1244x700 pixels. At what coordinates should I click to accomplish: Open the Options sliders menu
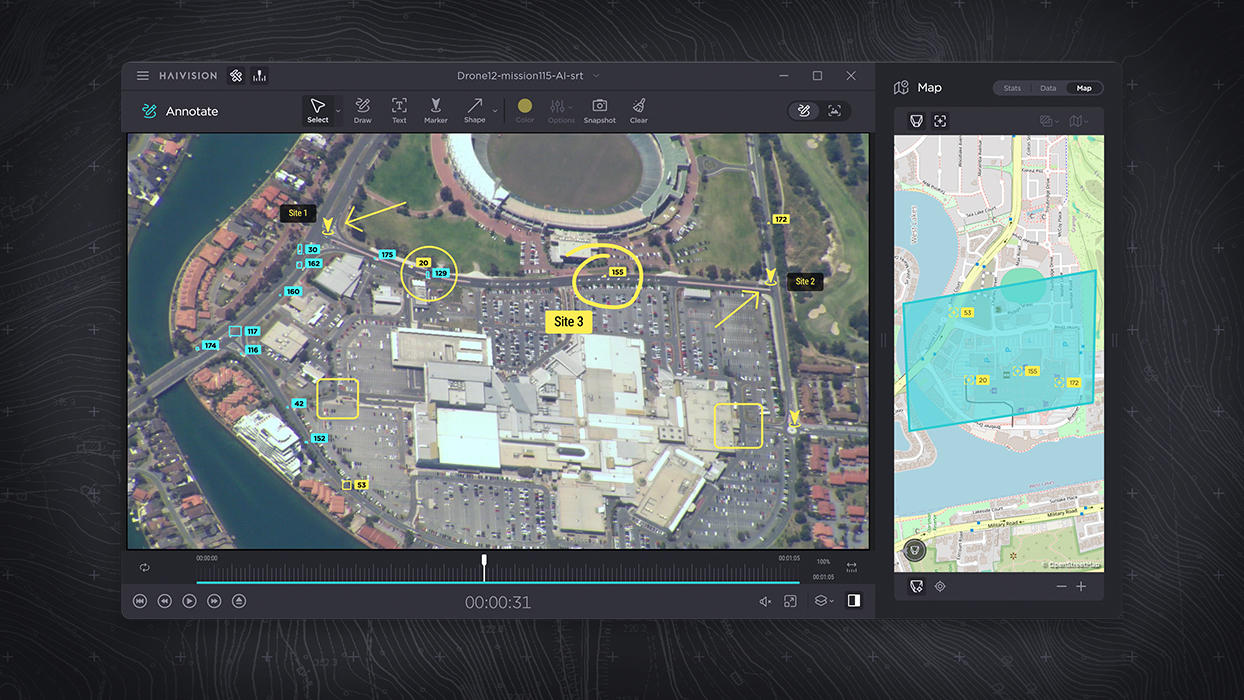click(x=561, y=110)
